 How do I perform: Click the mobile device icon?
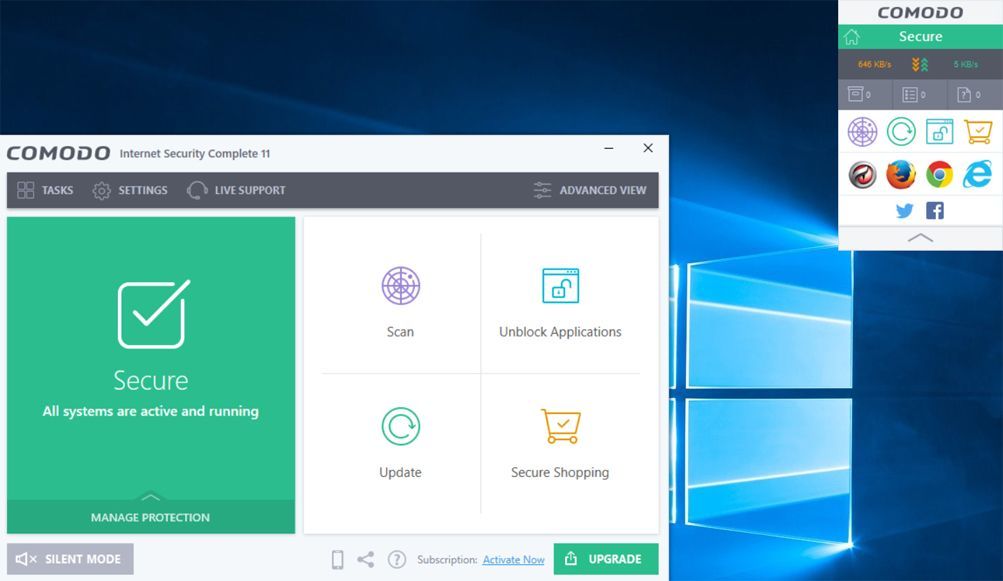[337, 559]
